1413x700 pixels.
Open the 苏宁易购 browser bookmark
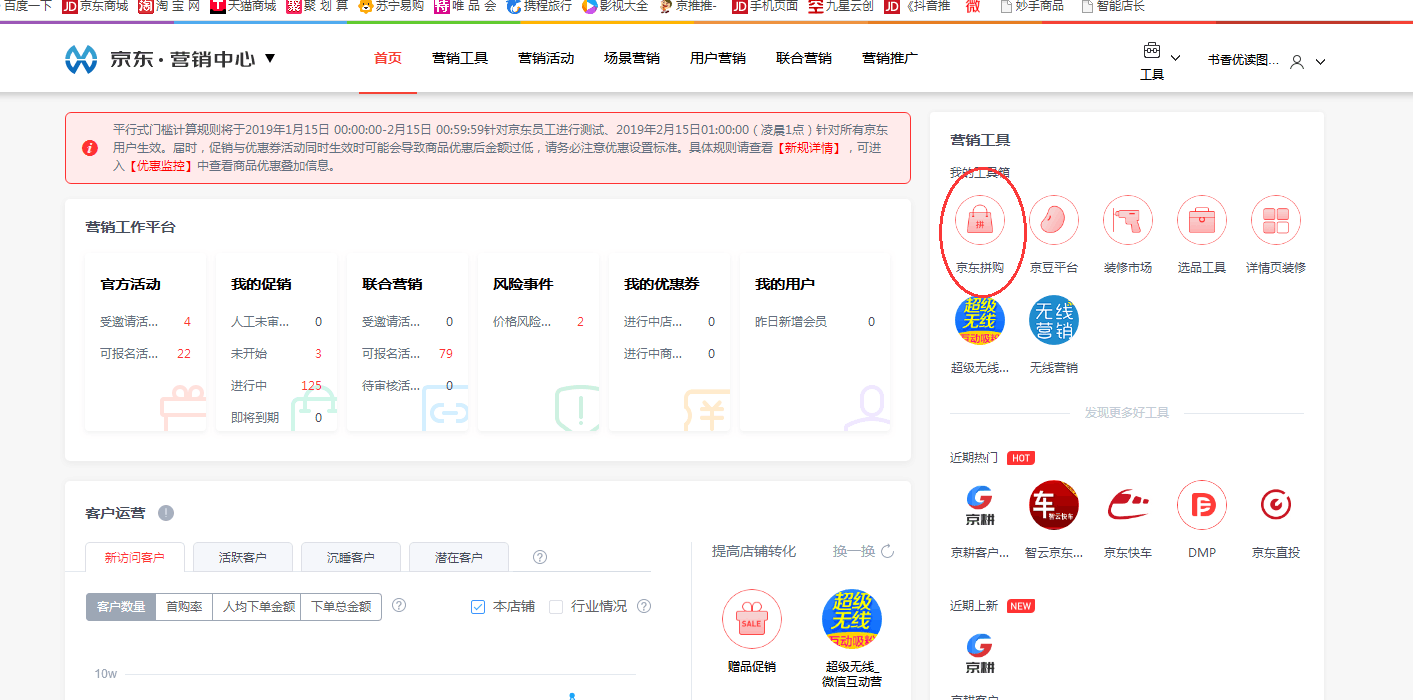pyautogui.click(x=391, y=6)
